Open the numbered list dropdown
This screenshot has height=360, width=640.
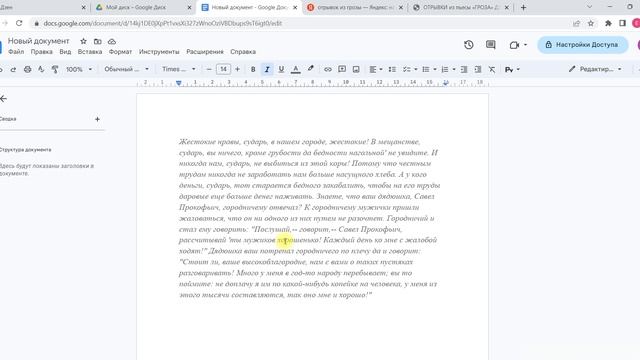click(x=448, y=69)
